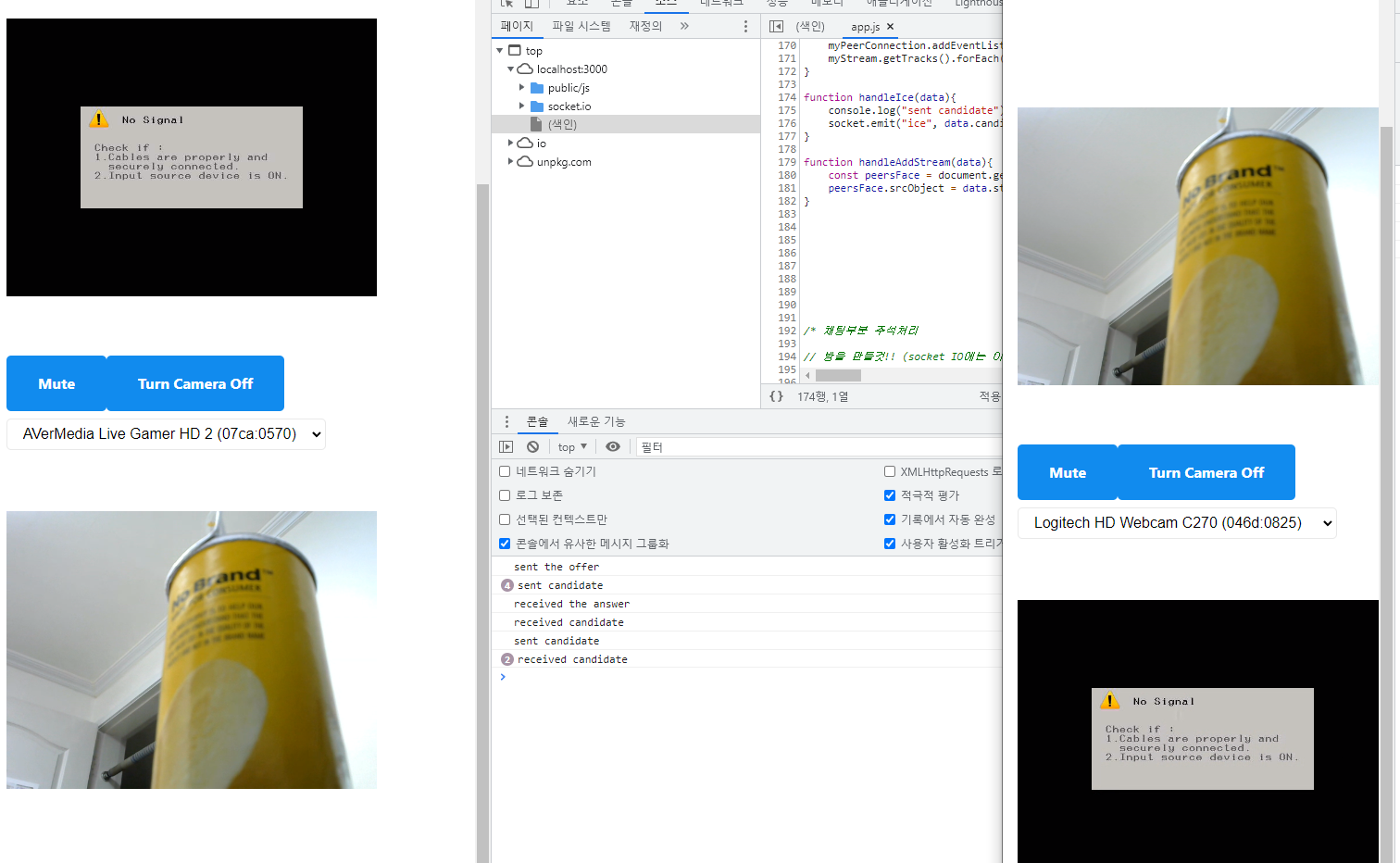Close the app.js editor tab
Viewport: 1400px width, 863px height.
891,27
